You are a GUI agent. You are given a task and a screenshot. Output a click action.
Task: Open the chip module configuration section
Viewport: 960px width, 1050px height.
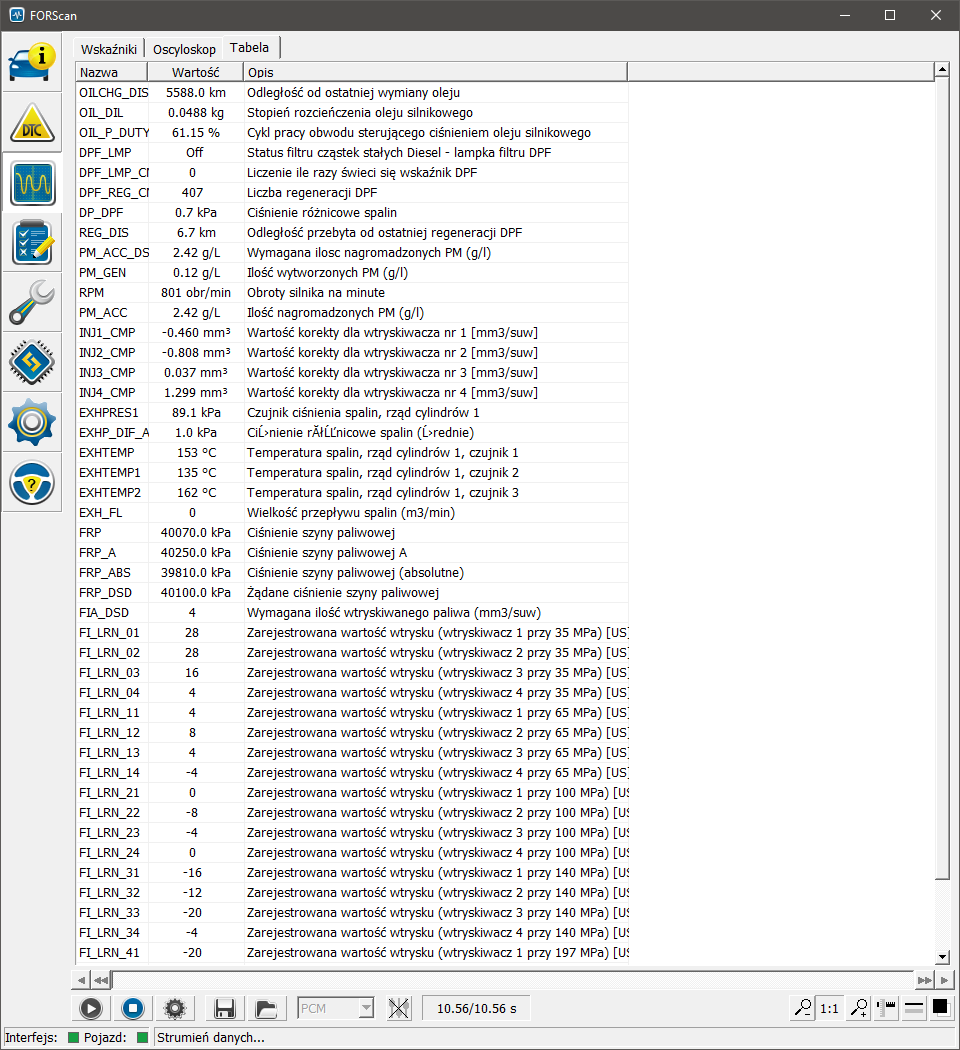[x=32, y=363]
